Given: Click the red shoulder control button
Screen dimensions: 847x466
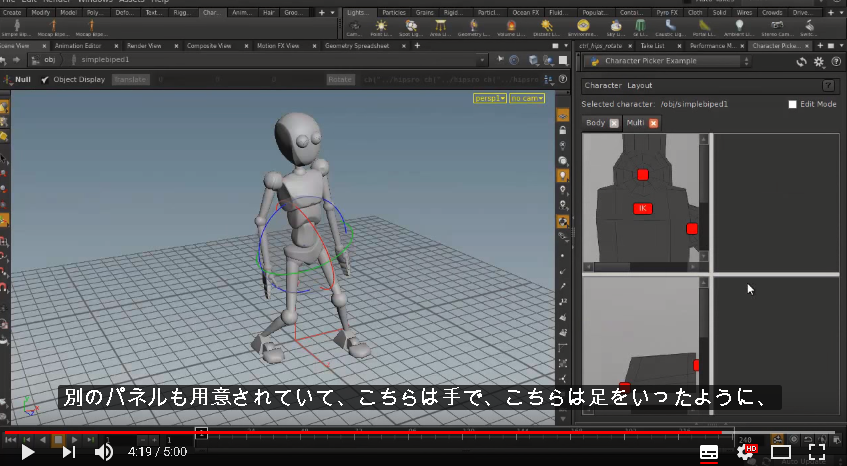Looking at the screenshot, I should click(691, 229).
